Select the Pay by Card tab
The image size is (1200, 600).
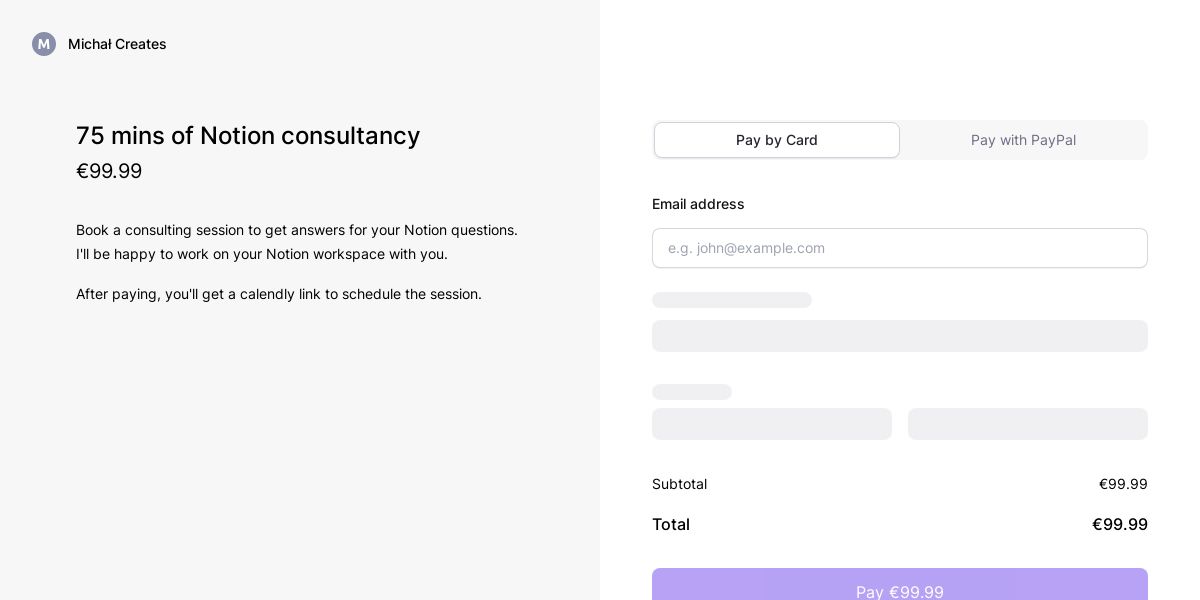(x=777, y=140)
